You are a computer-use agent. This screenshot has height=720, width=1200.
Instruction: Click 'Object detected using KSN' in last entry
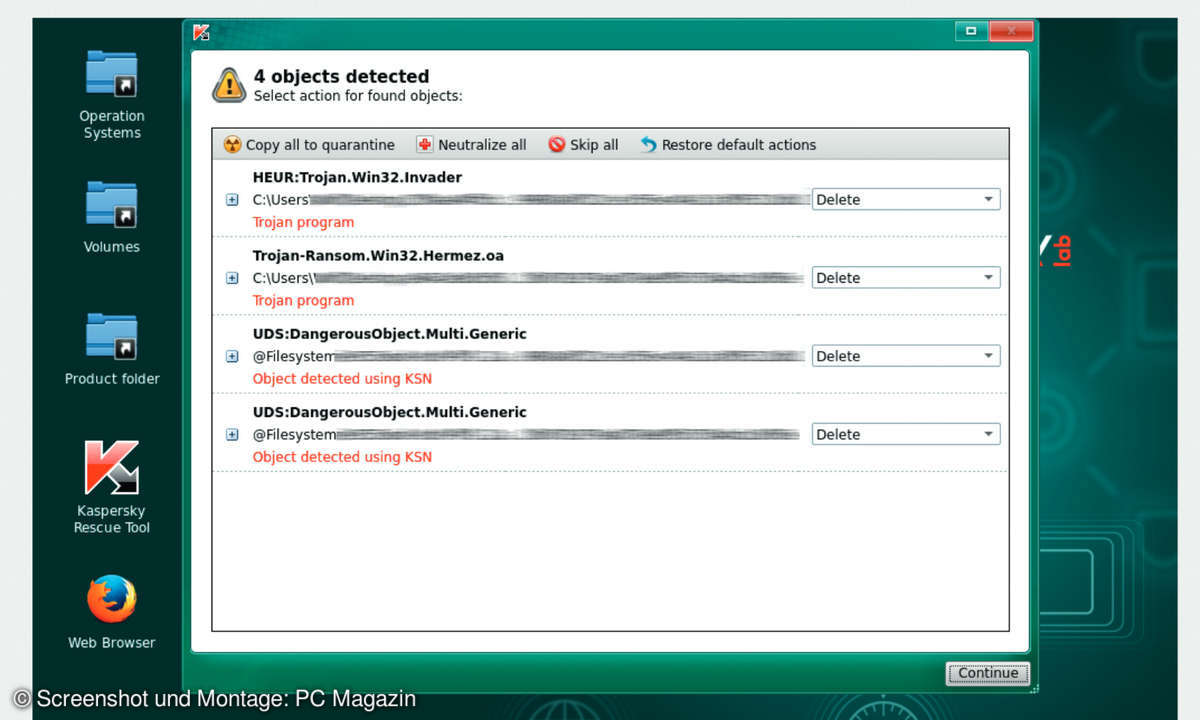(342, 456)
